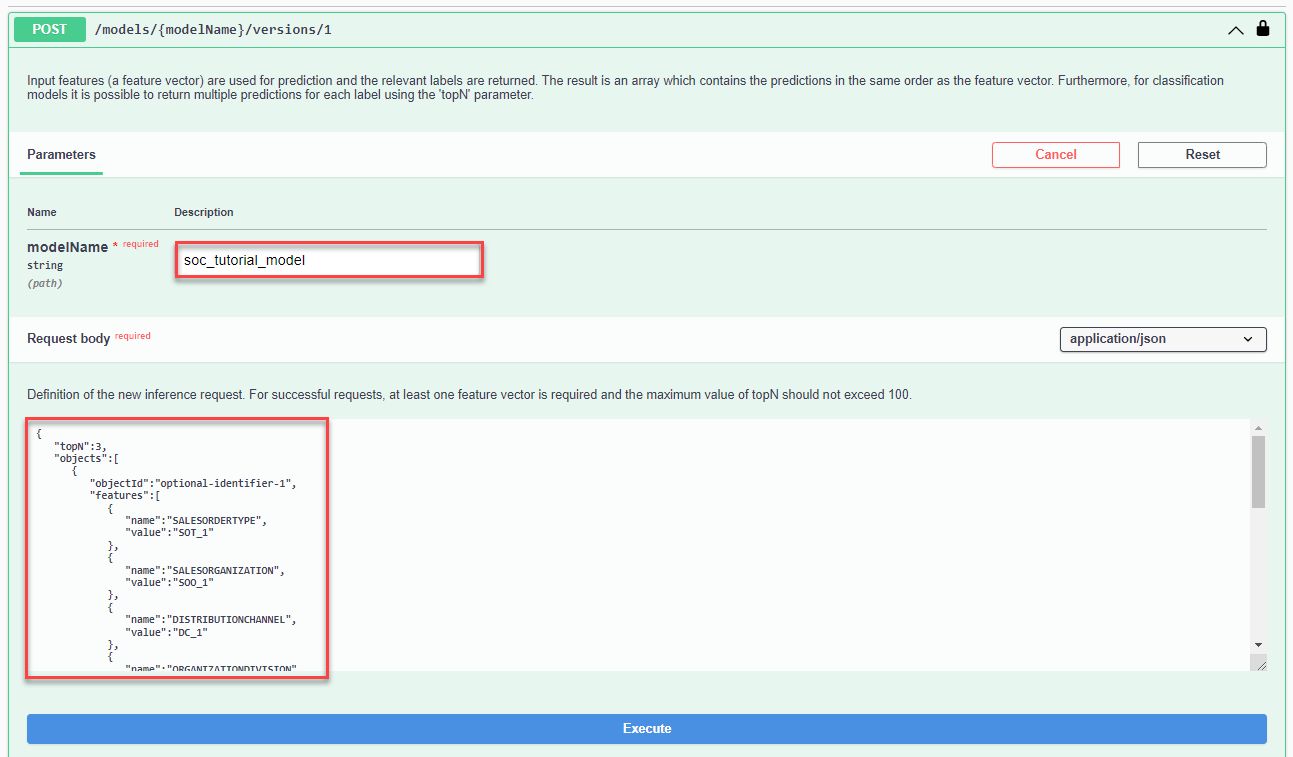Collapse the POST operation with the chevron
1293x757 pixels.
pyautogui.click(x=1236, y=30)
